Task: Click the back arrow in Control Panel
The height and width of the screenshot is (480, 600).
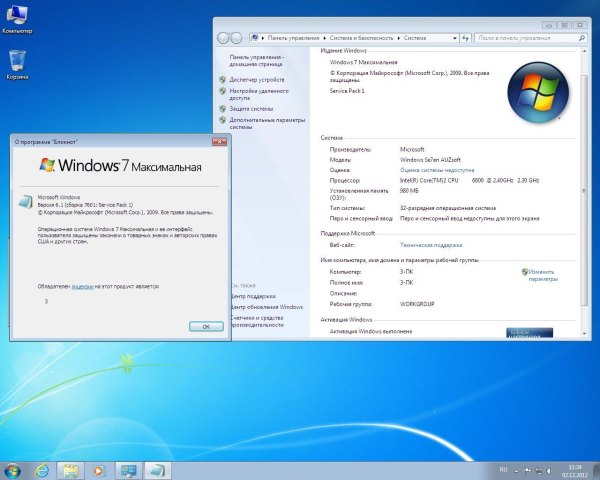Action: (225, 37)
